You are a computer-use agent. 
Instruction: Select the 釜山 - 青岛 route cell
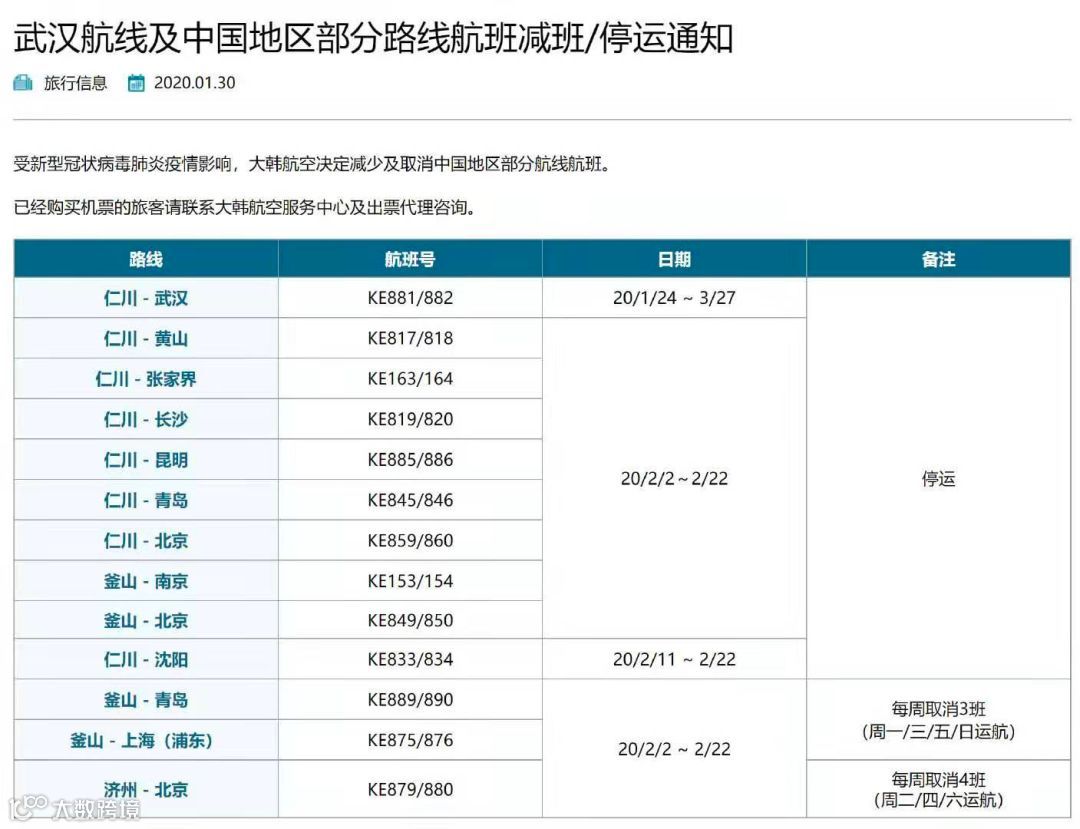coord(146,700)
